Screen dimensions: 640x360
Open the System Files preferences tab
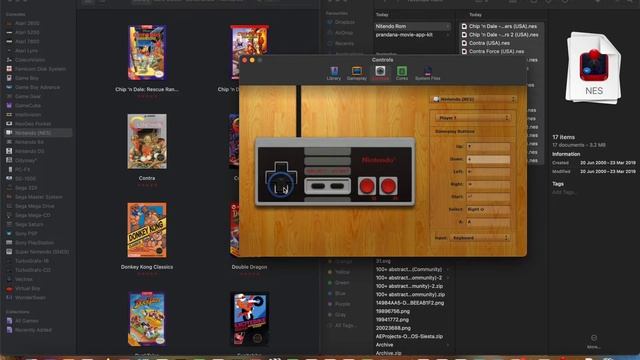(427, 73)
